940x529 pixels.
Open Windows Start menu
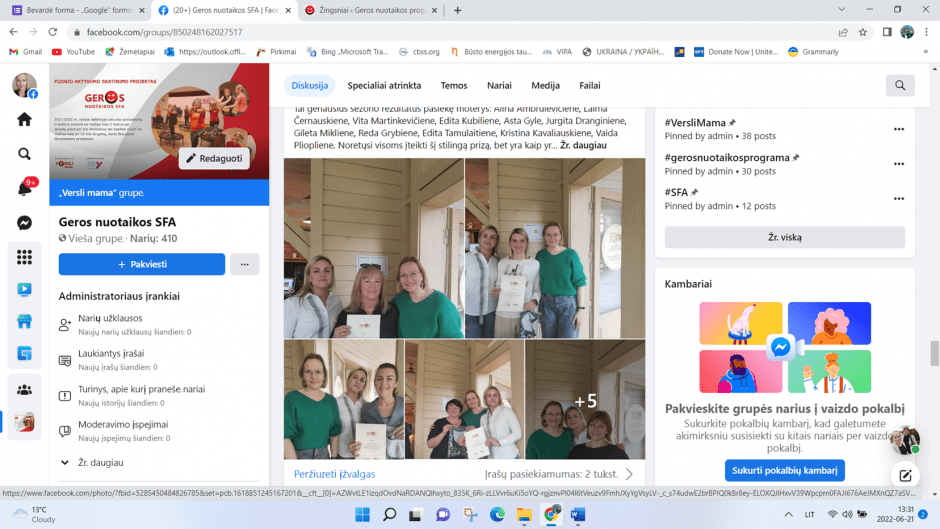363,515
